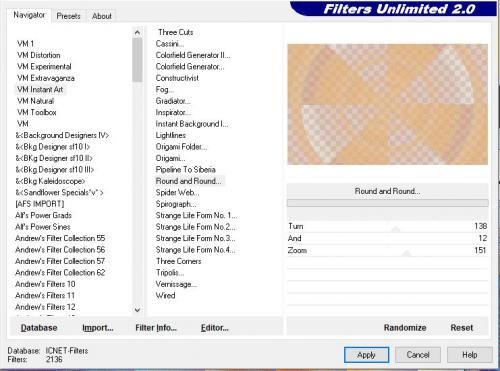Select Sandflower Specials category
This screenshot has height=371, width=500.
tap(59, 192)
